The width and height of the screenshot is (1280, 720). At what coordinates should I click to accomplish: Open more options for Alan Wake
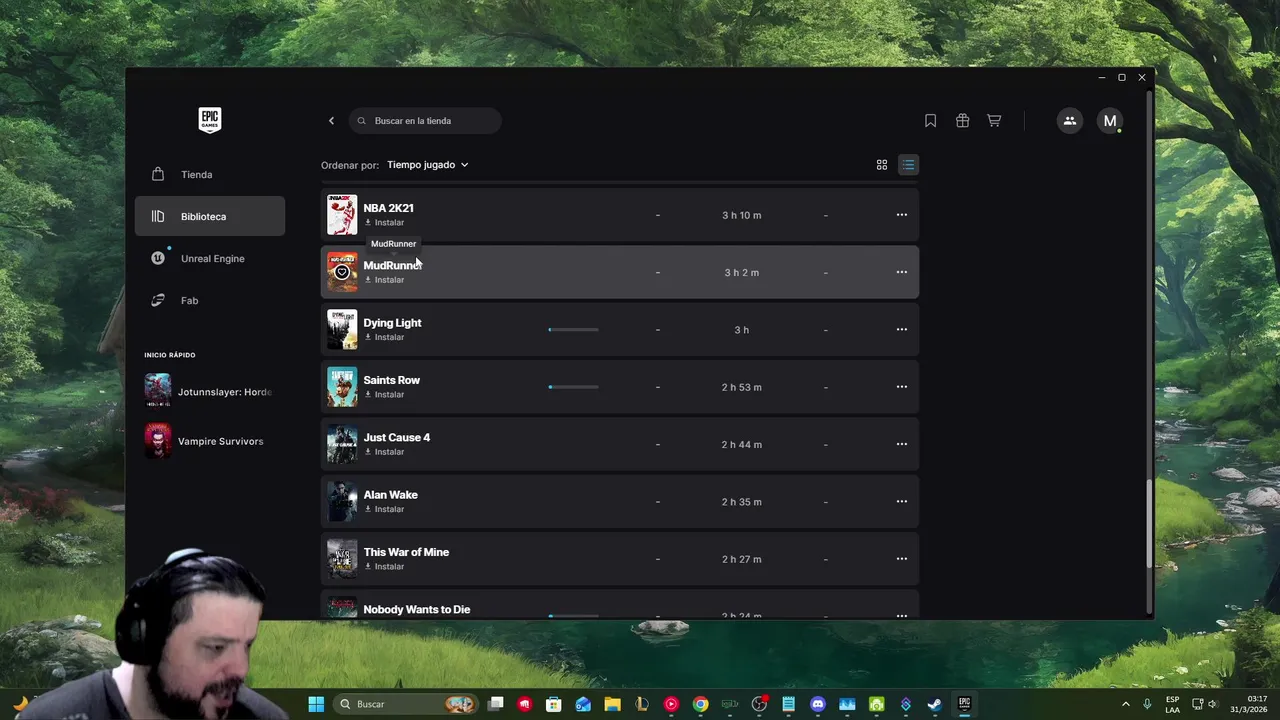(902, 501)
